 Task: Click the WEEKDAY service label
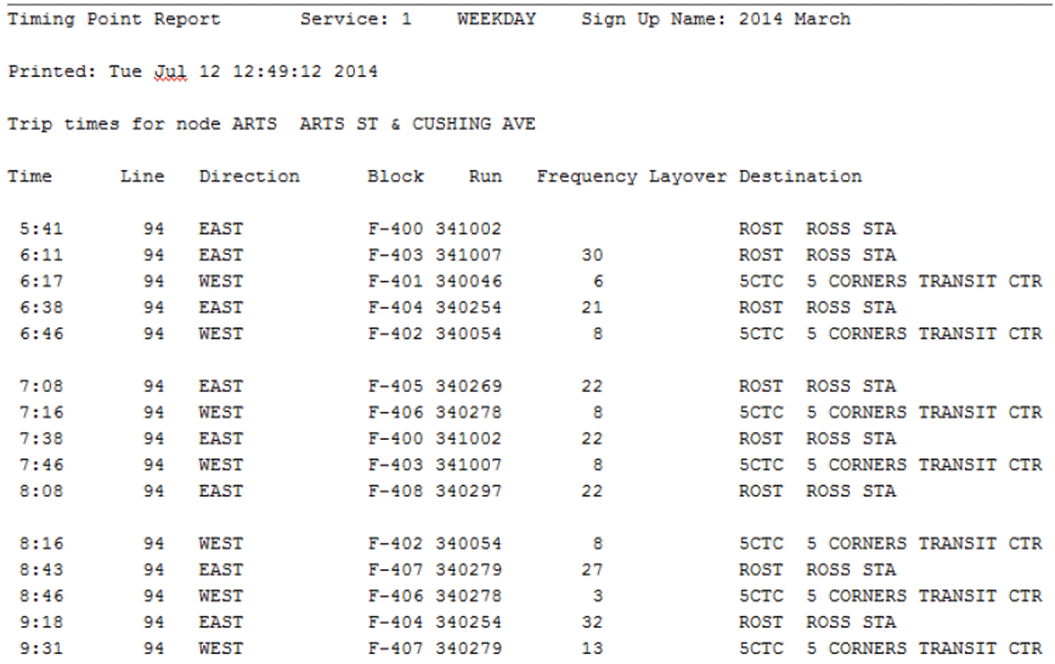tap(499, 17)
